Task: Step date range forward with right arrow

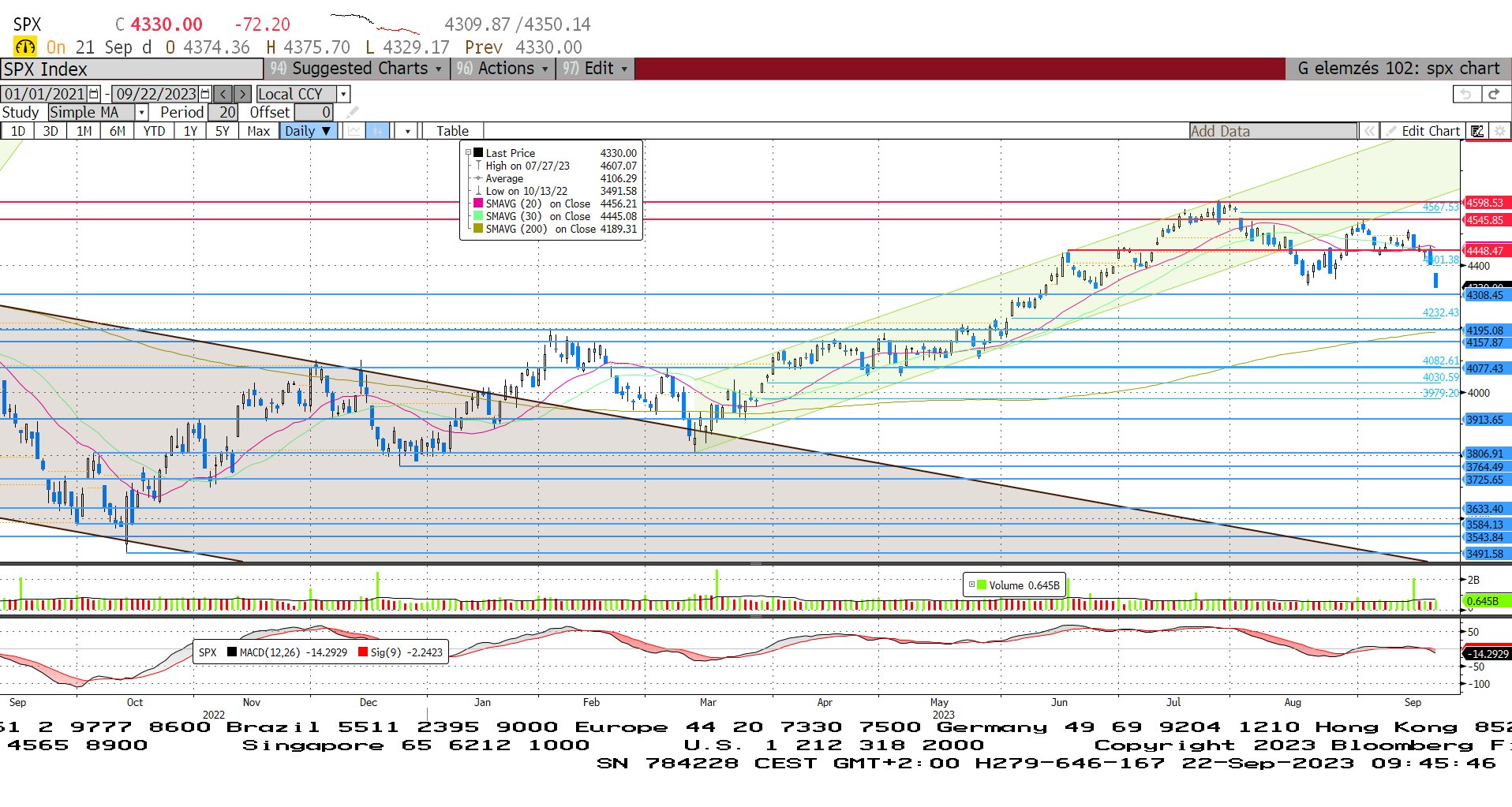Action: [x=243, y=94]
